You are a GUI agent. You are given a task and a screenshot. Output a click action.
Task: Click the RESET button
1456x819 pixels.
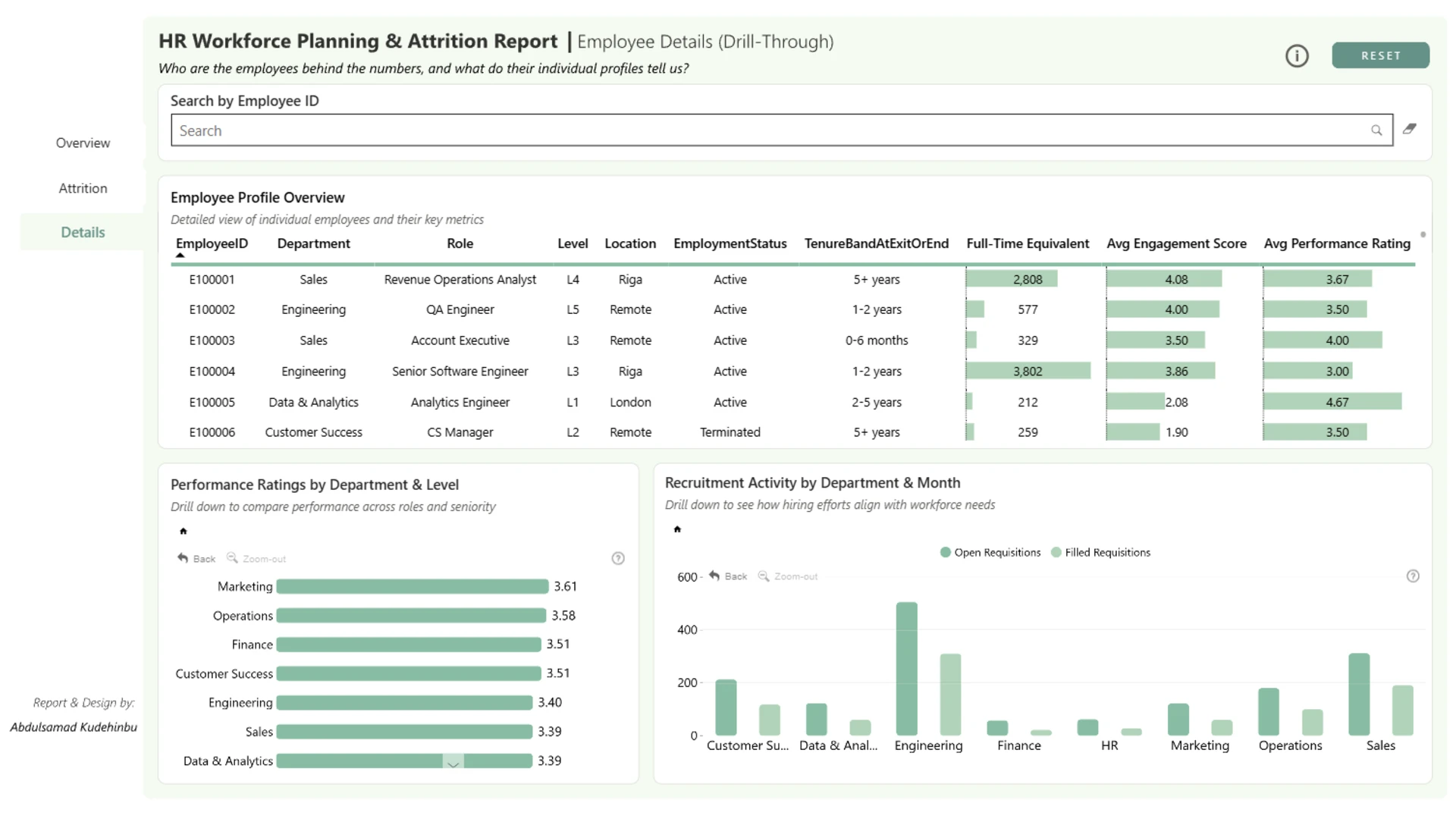tap(1380, 55)
